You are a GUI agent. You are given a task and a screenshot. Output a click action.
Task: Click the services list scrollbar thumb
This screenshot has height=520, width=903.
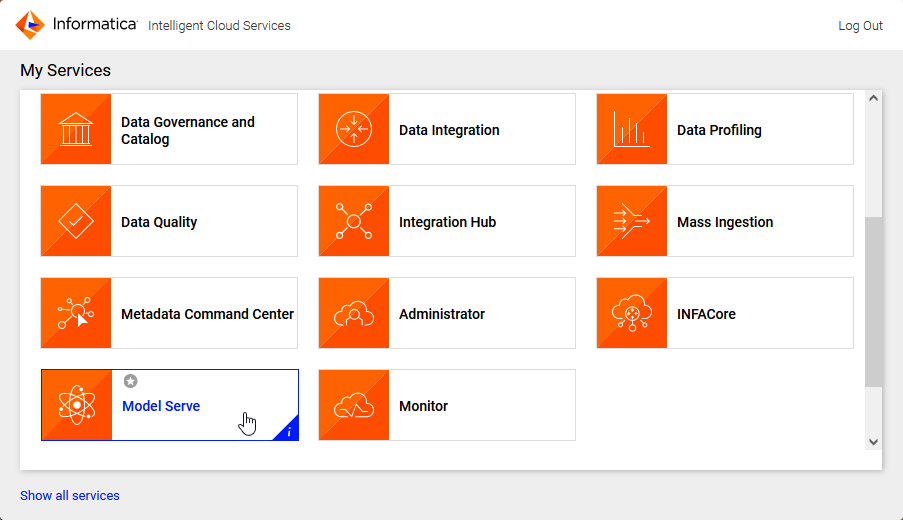(x=873, y=302)
